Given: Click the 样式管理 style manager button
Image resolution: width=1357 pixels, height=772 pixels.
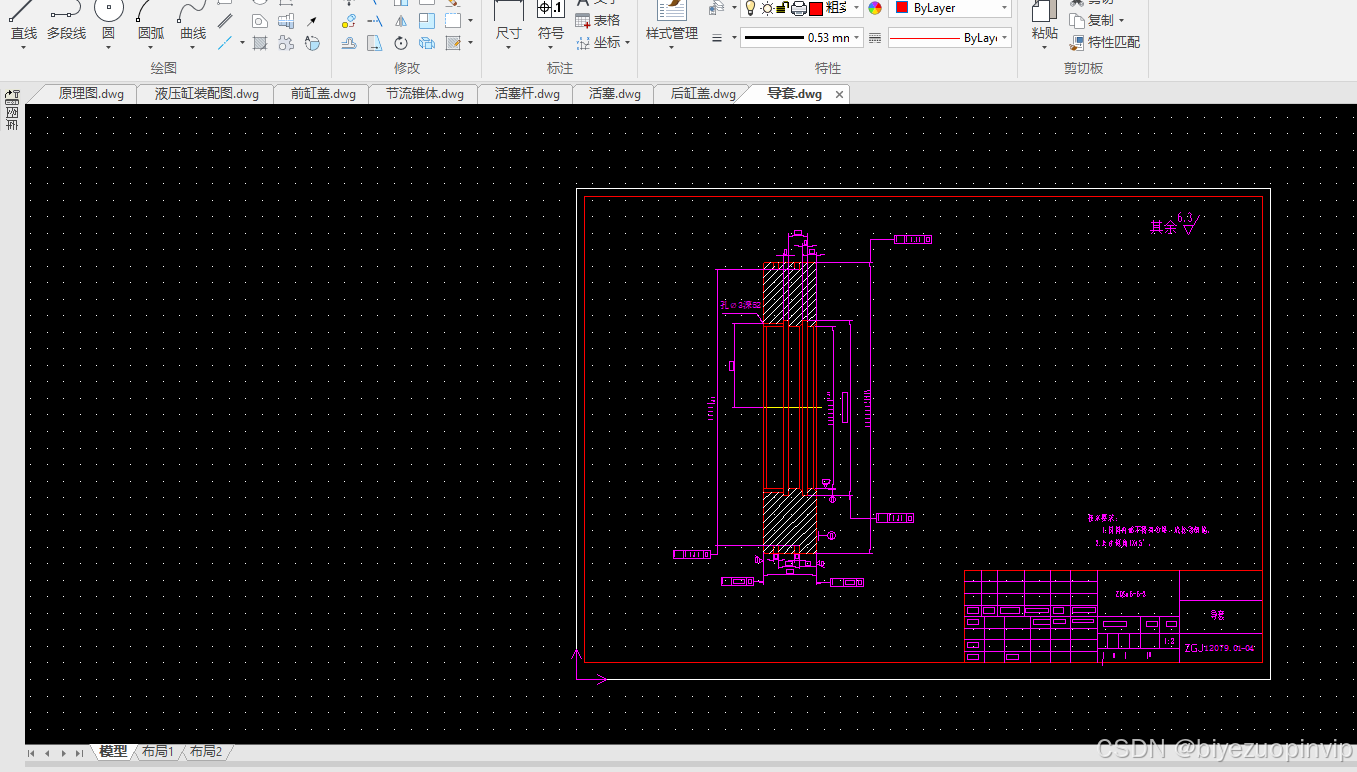Looking at the screenshot, I should (x=671, y=21).
